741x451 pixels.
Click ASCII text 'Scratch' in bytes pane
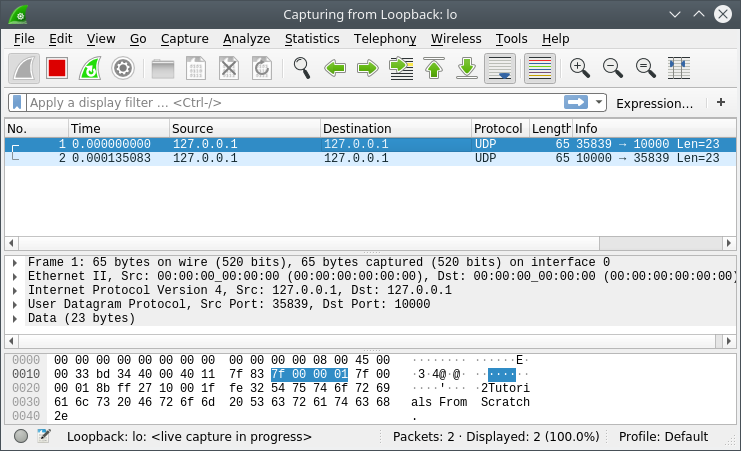505,402
